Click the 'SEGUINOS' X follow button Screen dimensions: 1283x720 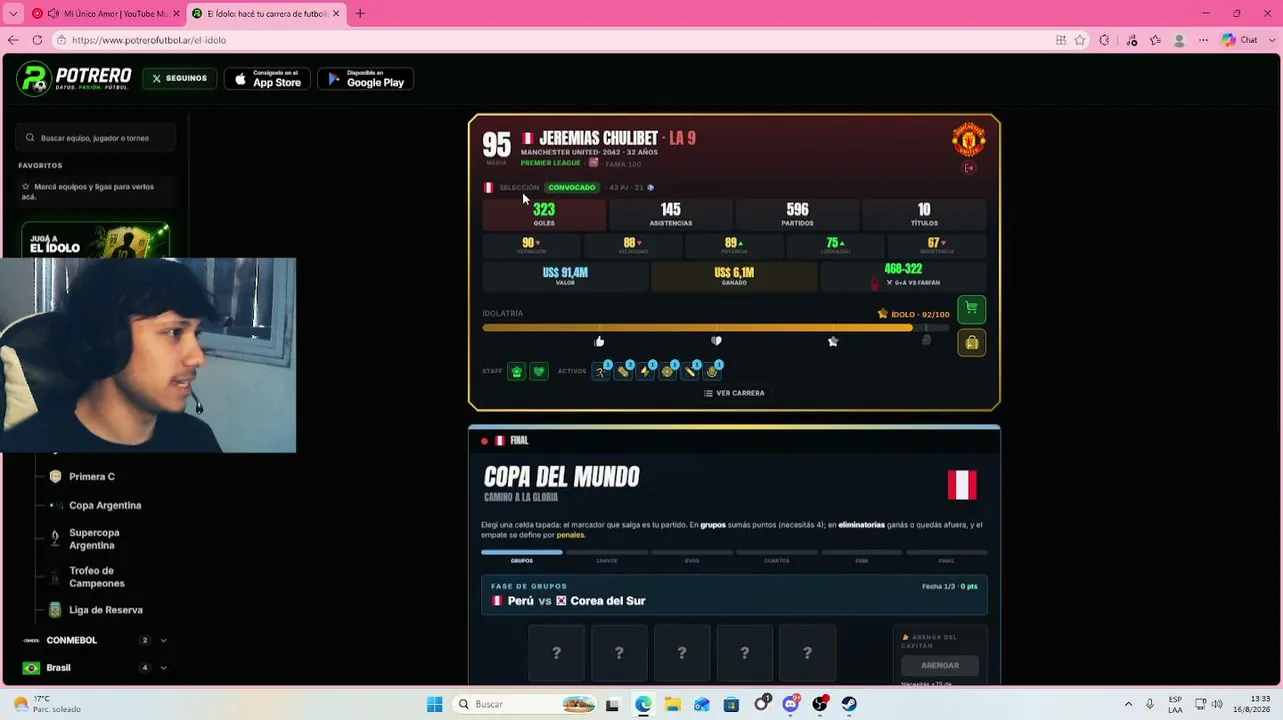[x=180, y=78]
